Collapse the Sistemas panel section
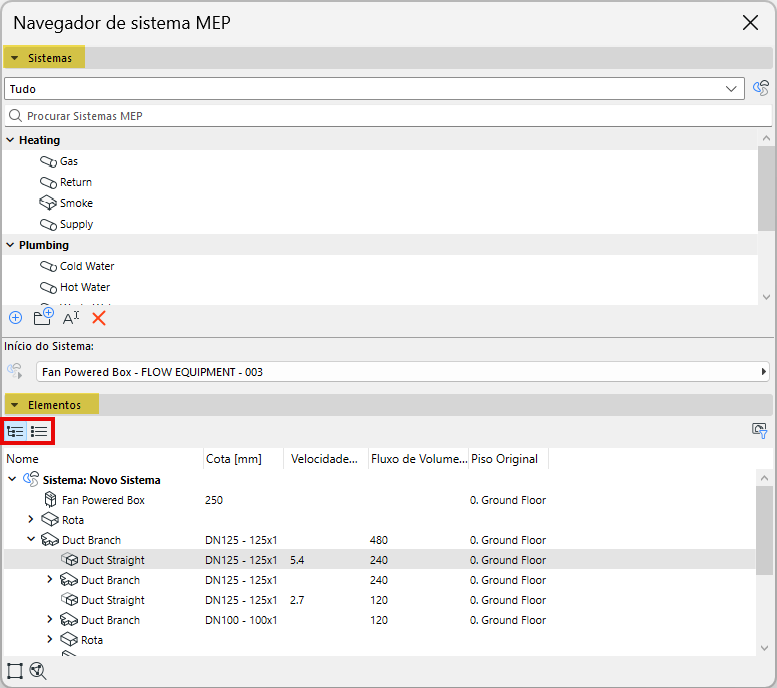Screen dimensions: 777x688 (x=14, y=58)
